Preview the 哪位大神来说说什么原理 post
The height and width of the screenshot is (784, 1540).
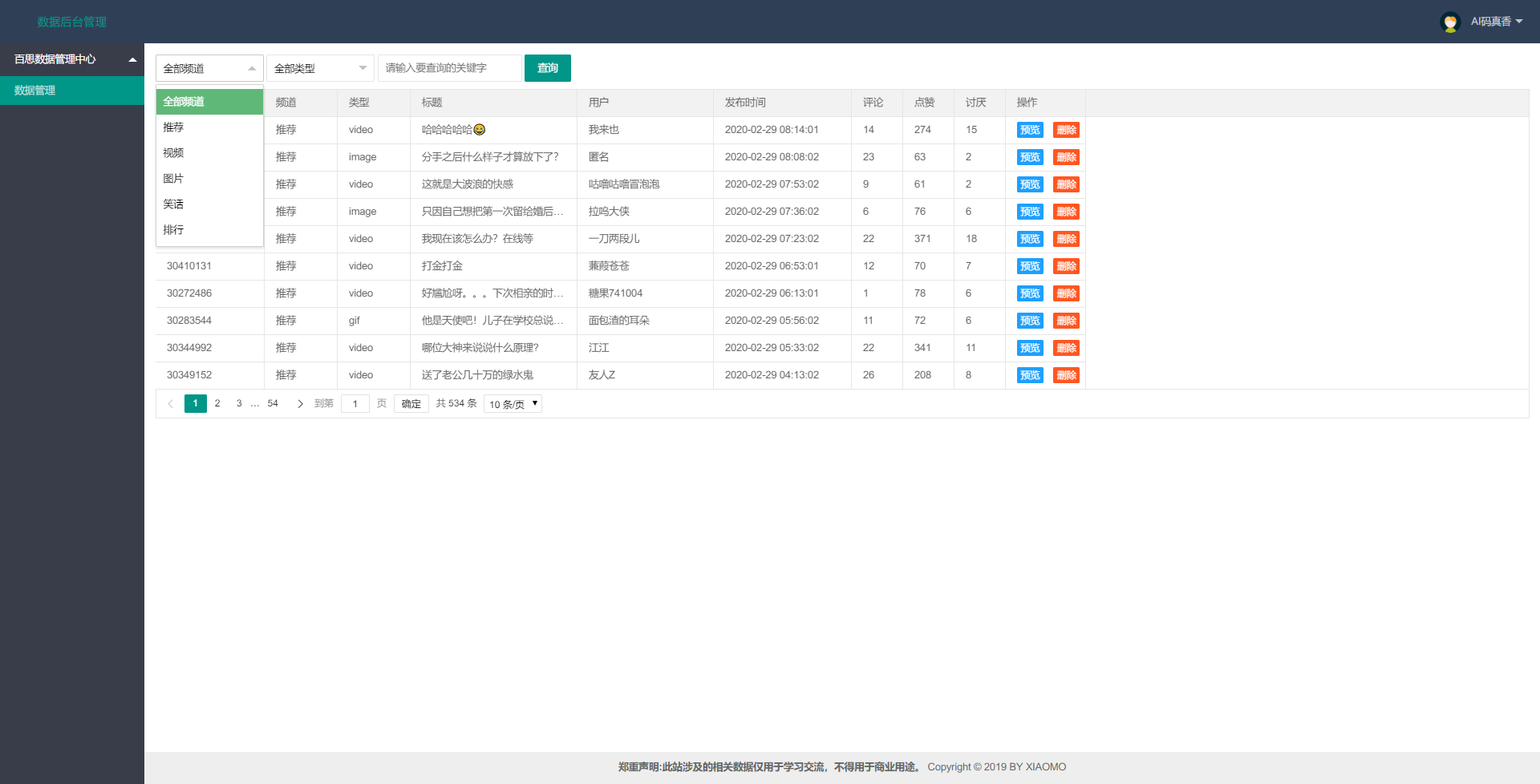[x=1030, y=348]
